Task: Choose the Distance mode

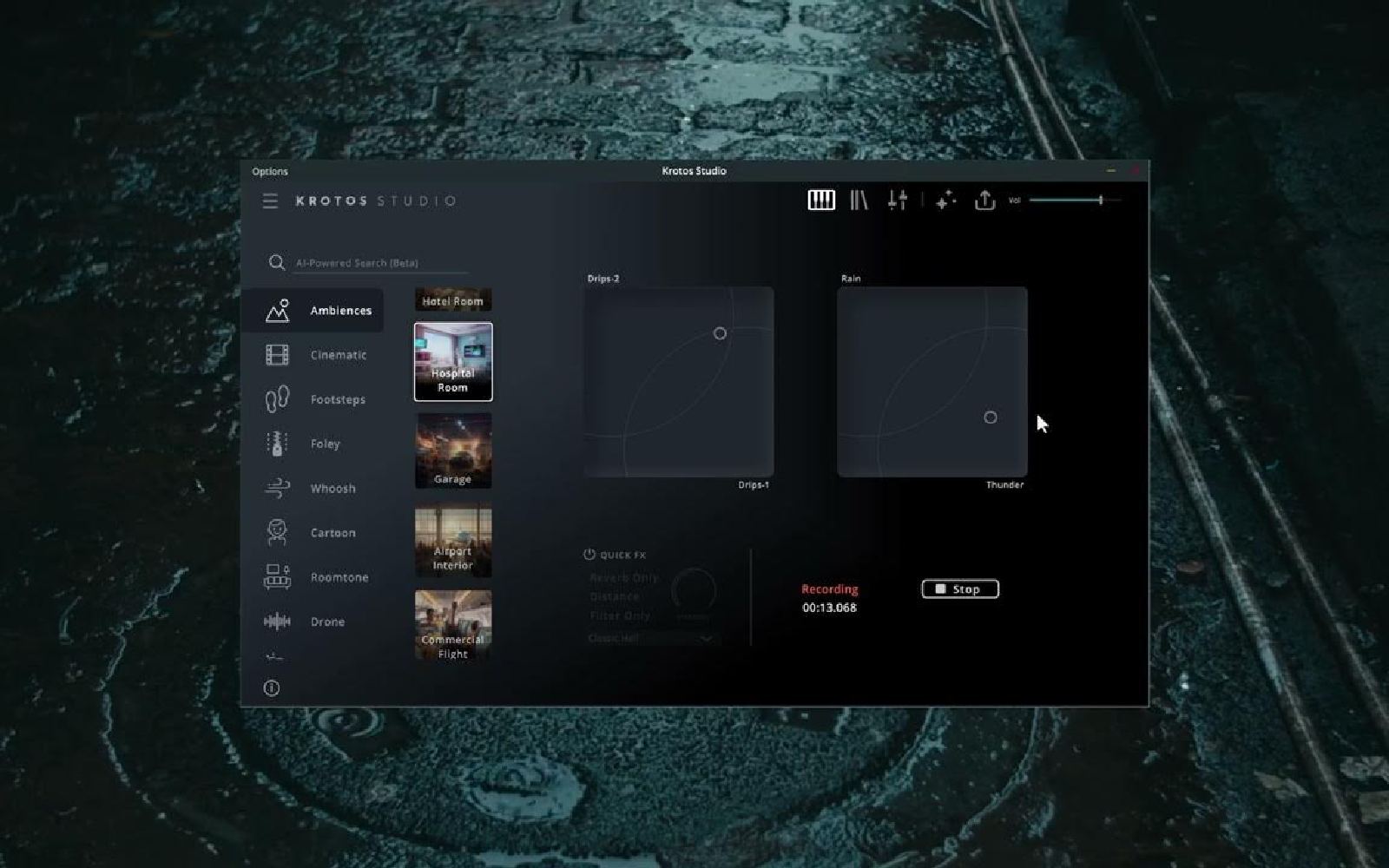Action: (x=615, y=596)
